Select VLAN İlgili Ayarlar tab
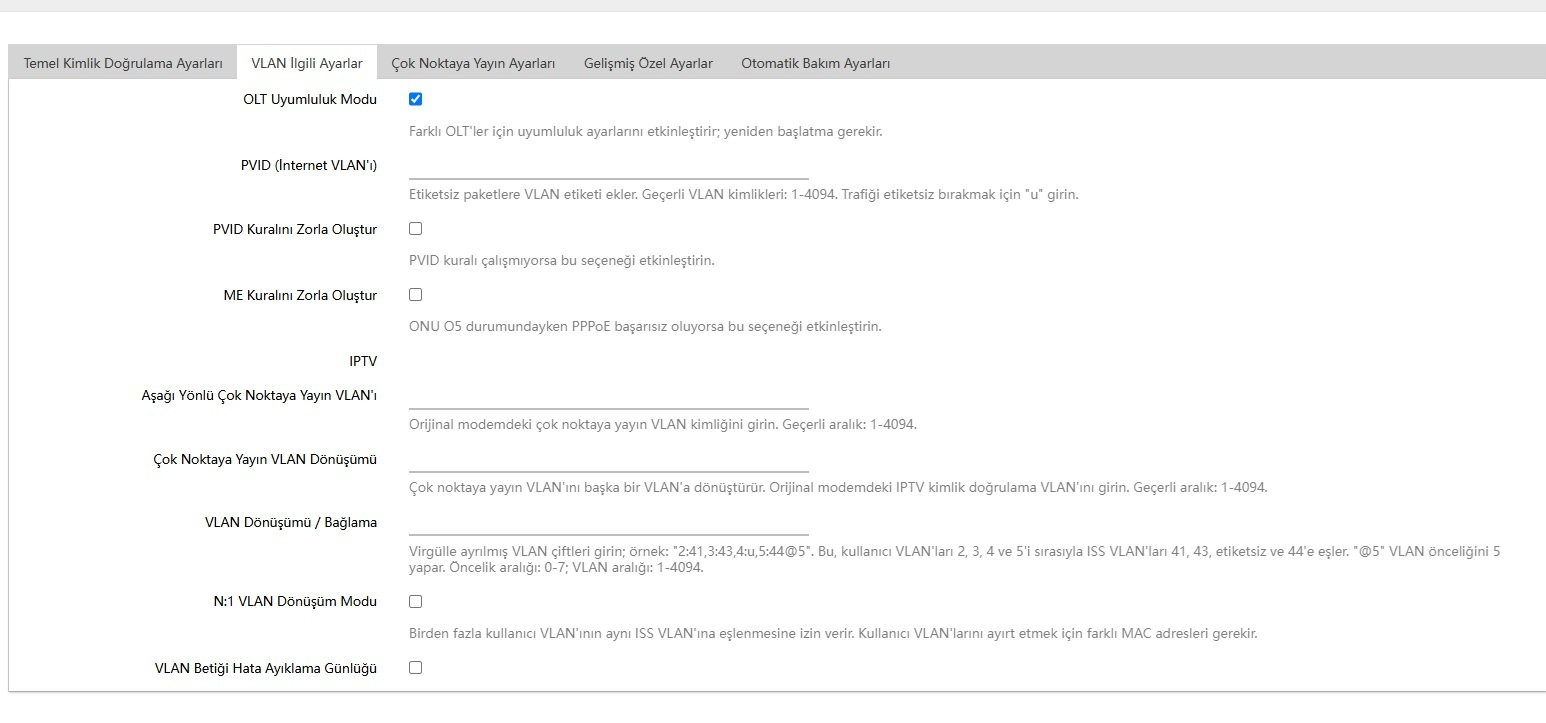 [x=307, y=63]
